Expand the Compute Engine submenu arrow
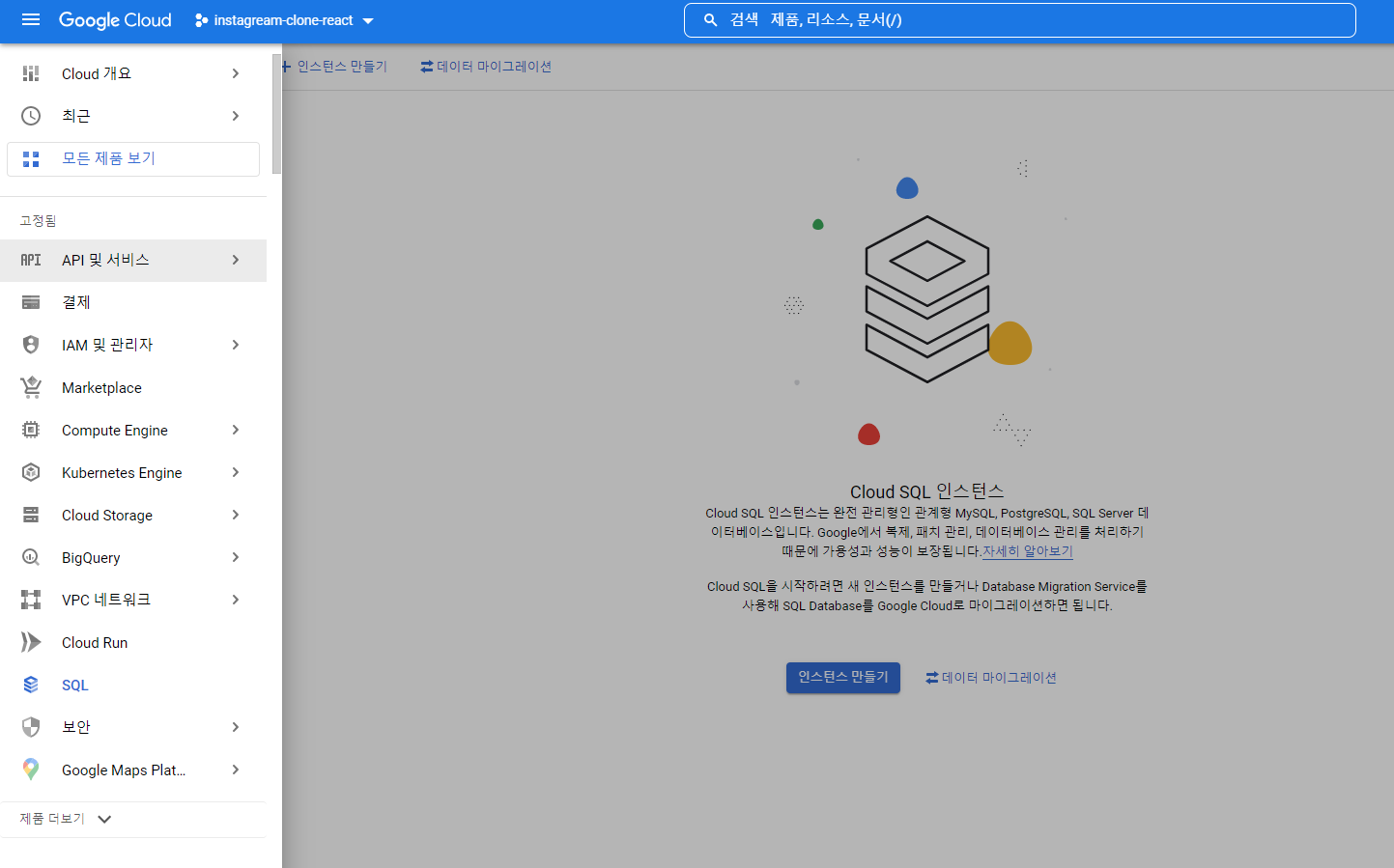1394x868 pixels. coord(236,430)
